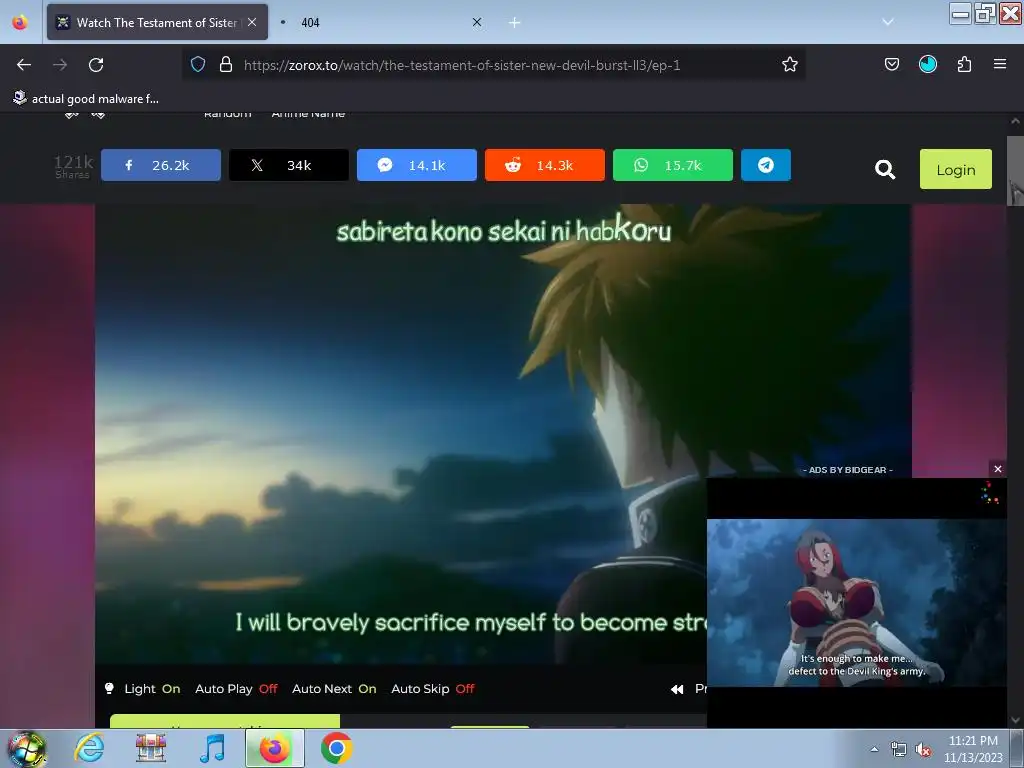Open the taskbar clock showing 11:21 PM
The image size is (1024, 768).
pos(973,749)
